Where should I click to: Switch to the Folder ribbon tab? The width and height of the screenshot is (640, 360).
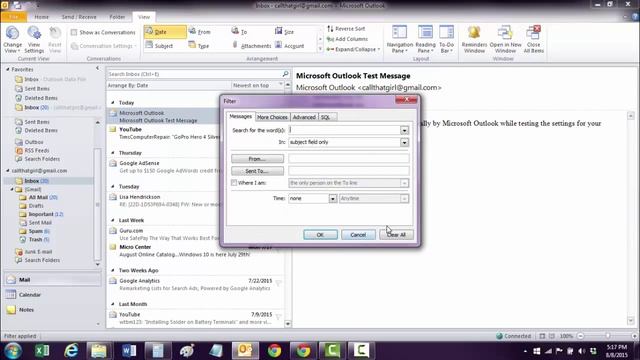[117, 17]
